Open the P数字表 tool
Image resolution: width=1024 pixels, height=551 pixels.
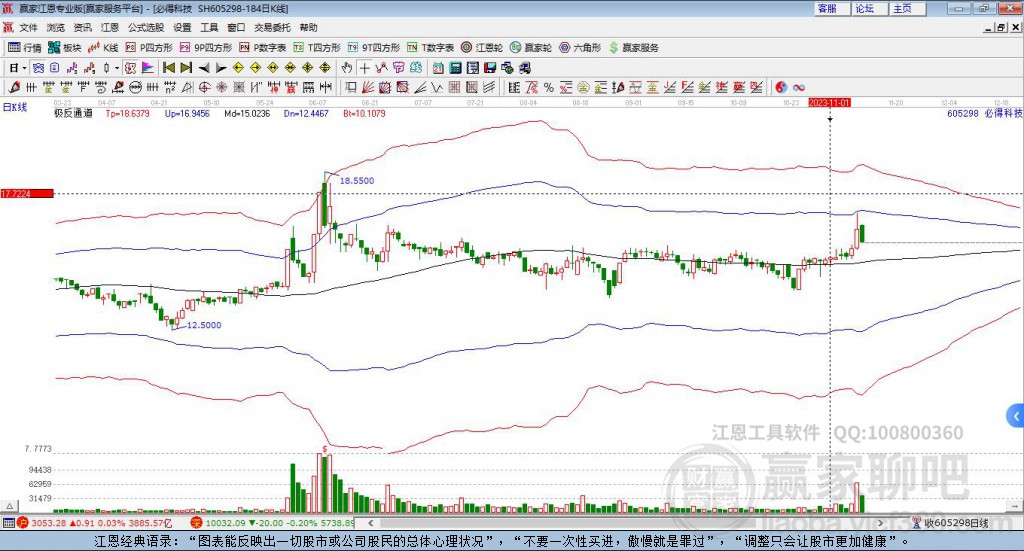click(263, 48)
